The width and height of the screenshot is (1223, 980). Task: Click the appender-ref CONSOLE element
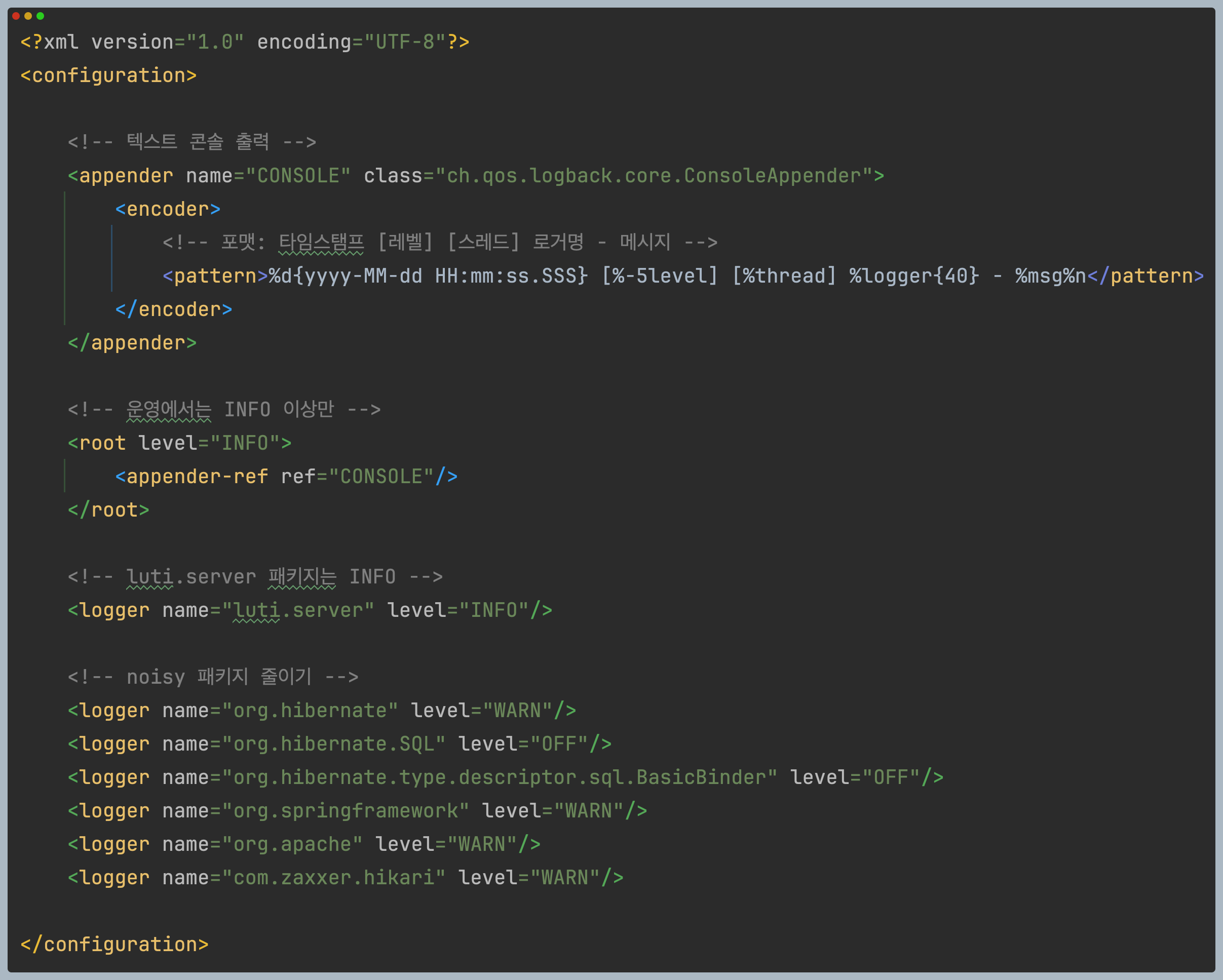pyautogui.click(x=286, y=477)
